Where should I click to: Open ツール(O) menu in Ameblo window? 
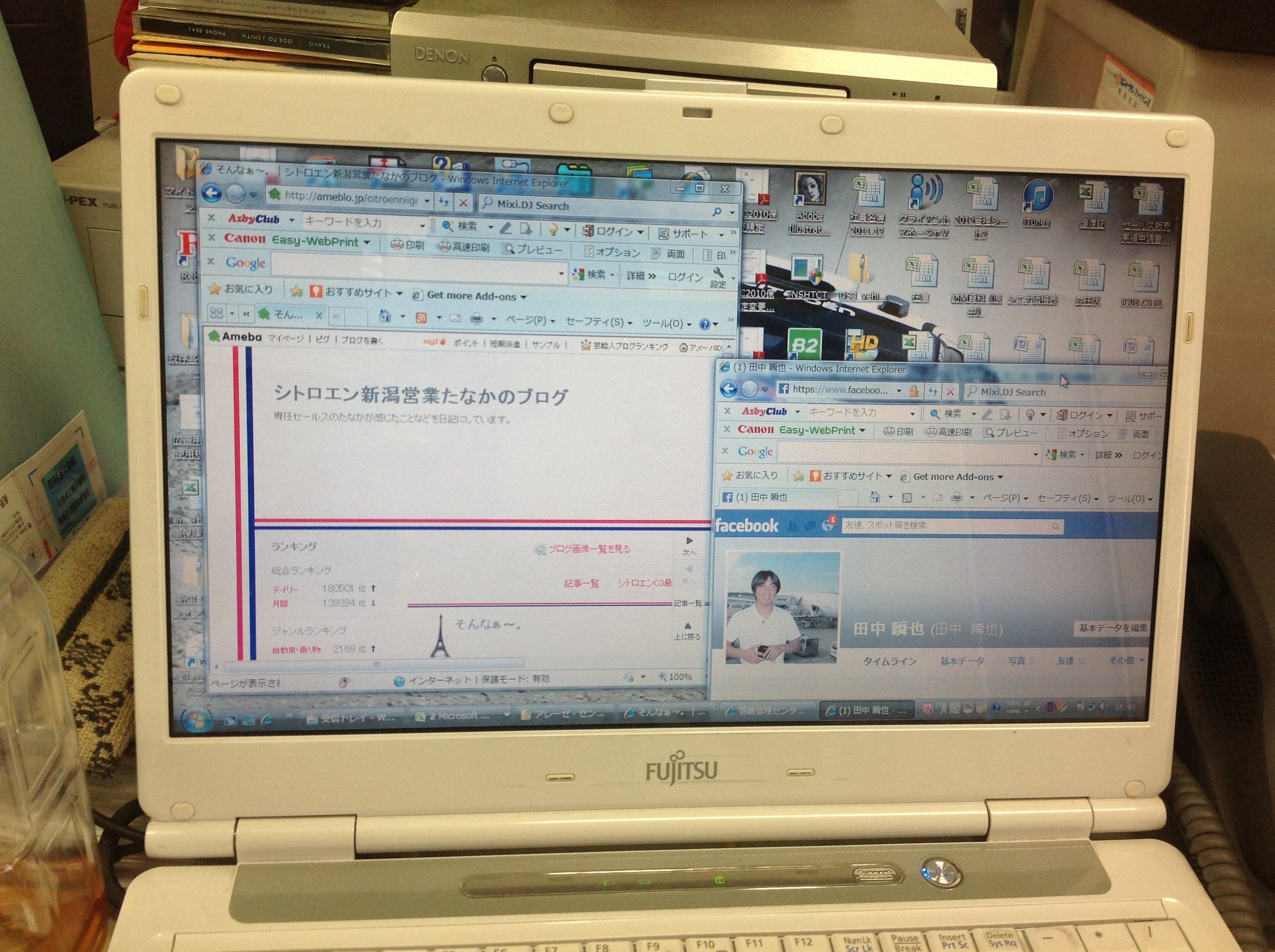tap(667, 323)
